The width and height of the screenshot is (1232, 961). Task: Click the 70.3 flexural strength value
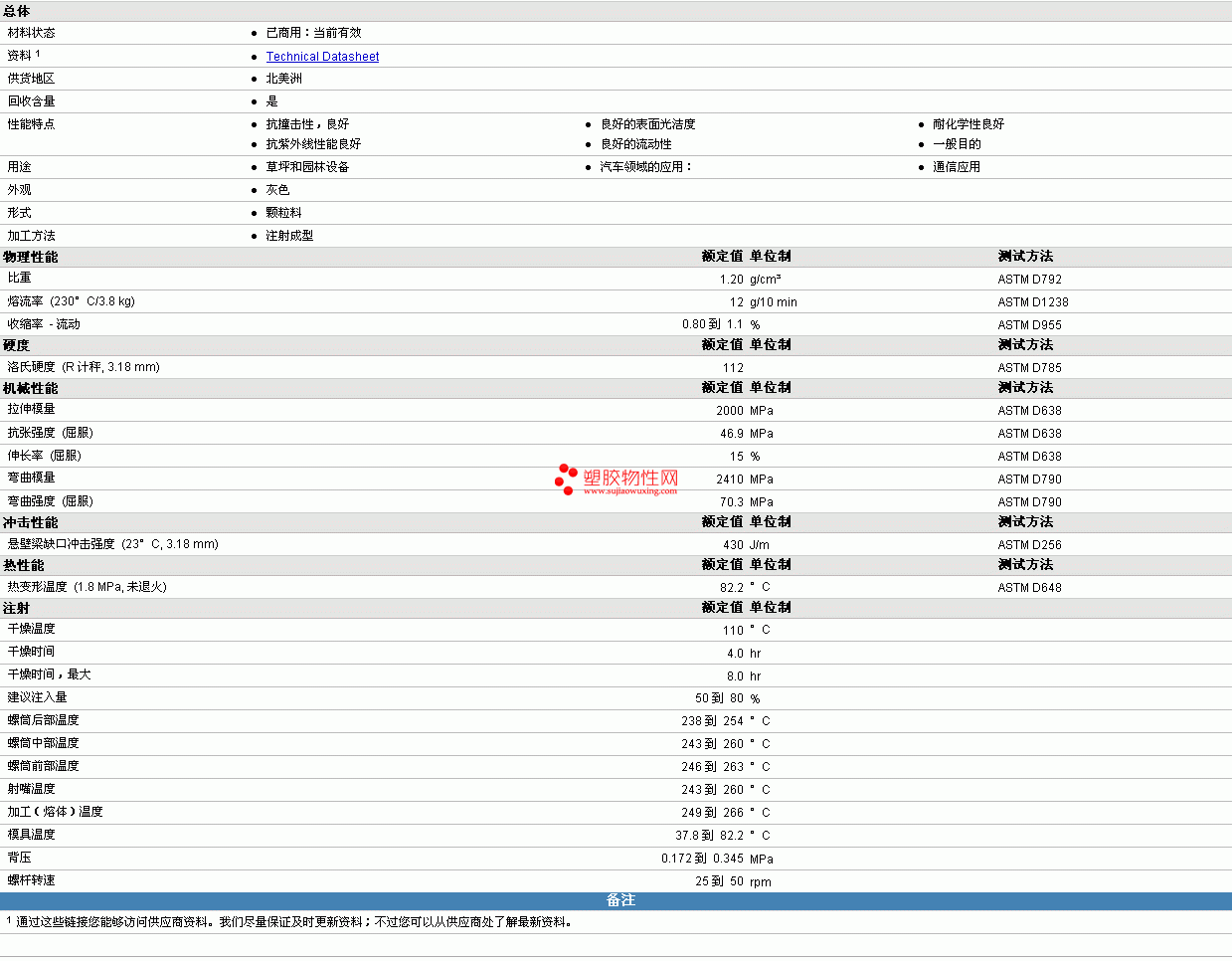pos(732,502)
